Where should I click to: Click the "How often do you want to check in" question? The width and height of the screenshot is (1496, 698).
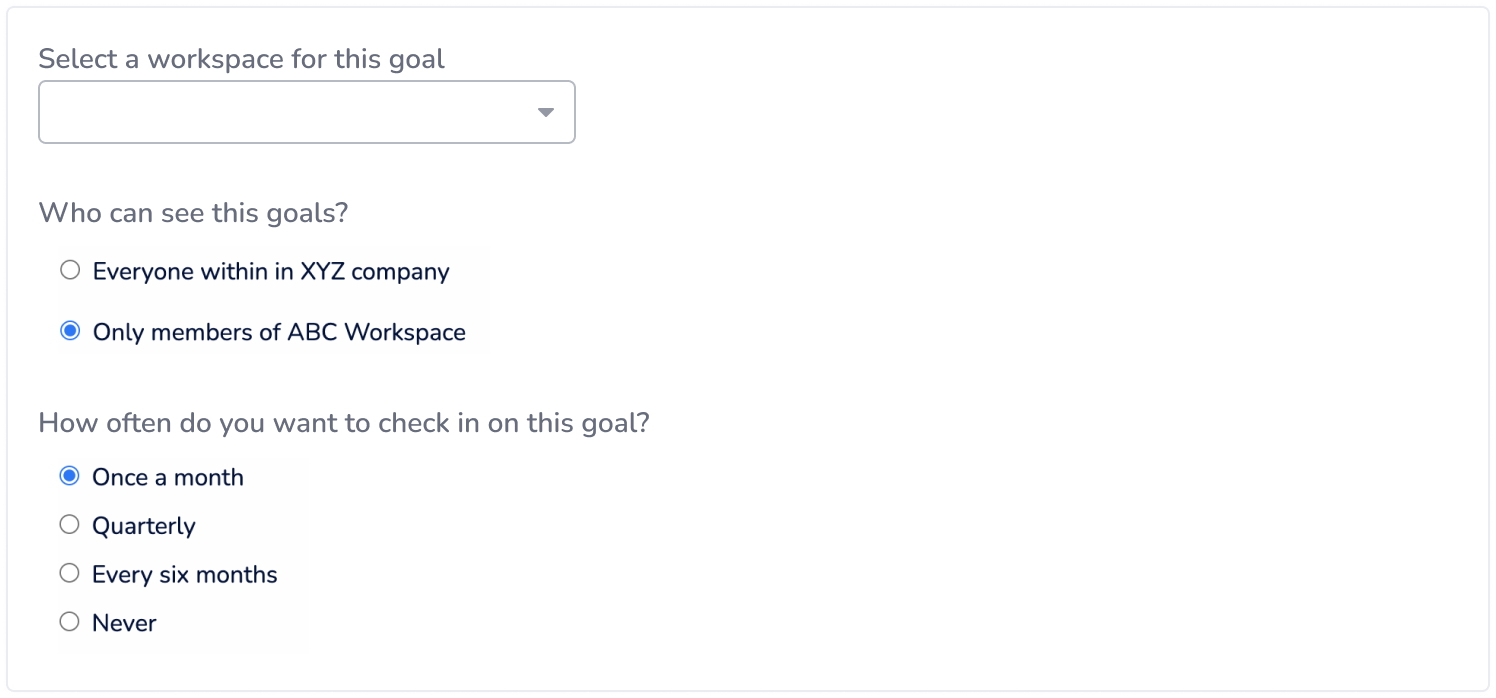[x=344, y=423]
